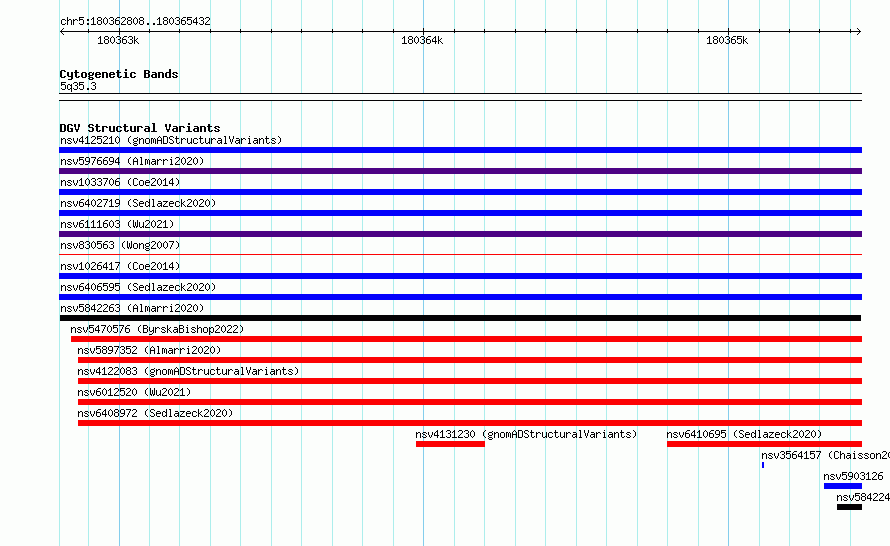This screenshot has width=890, height=546.
Task: Click the Cytogenetic Bands track title
Action: point(119,74)
